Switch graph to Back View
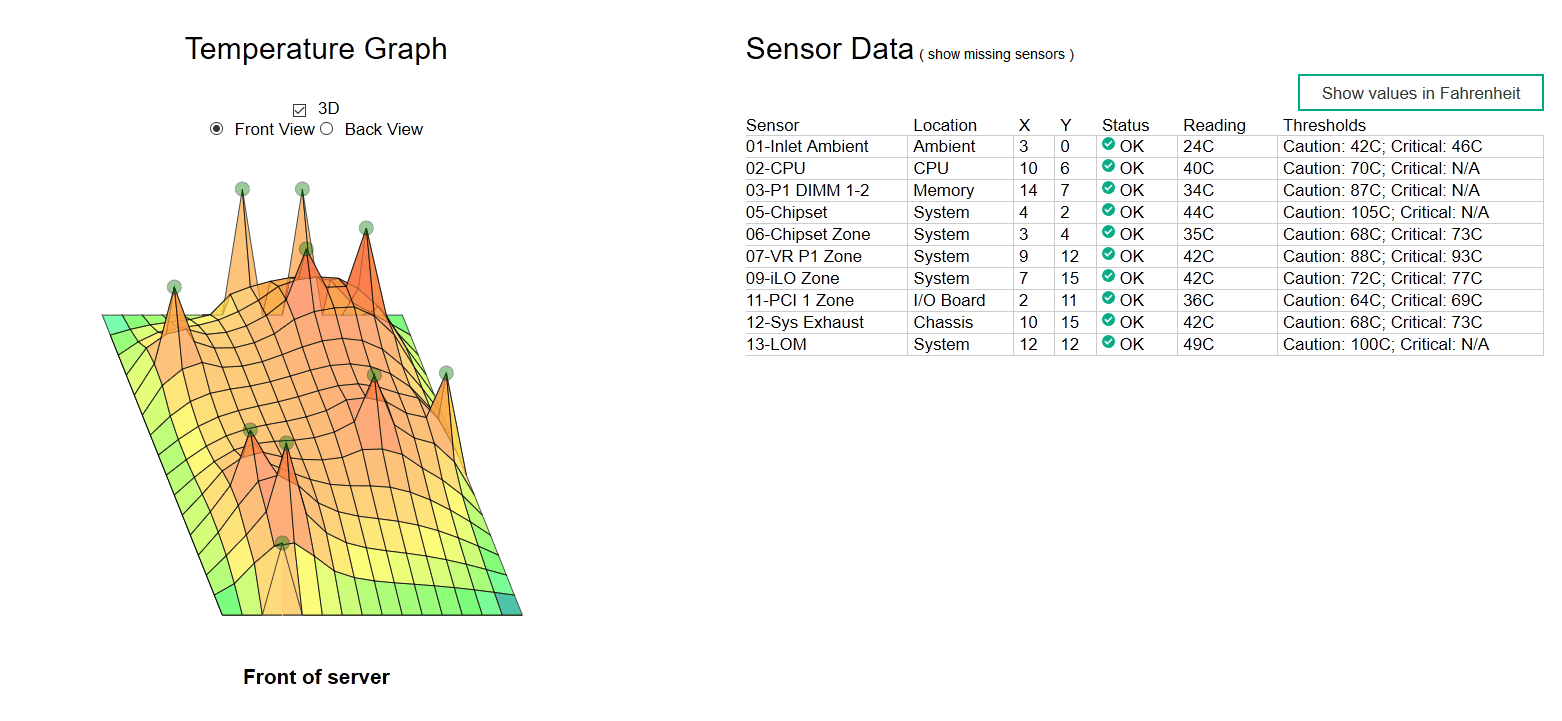 327,129
